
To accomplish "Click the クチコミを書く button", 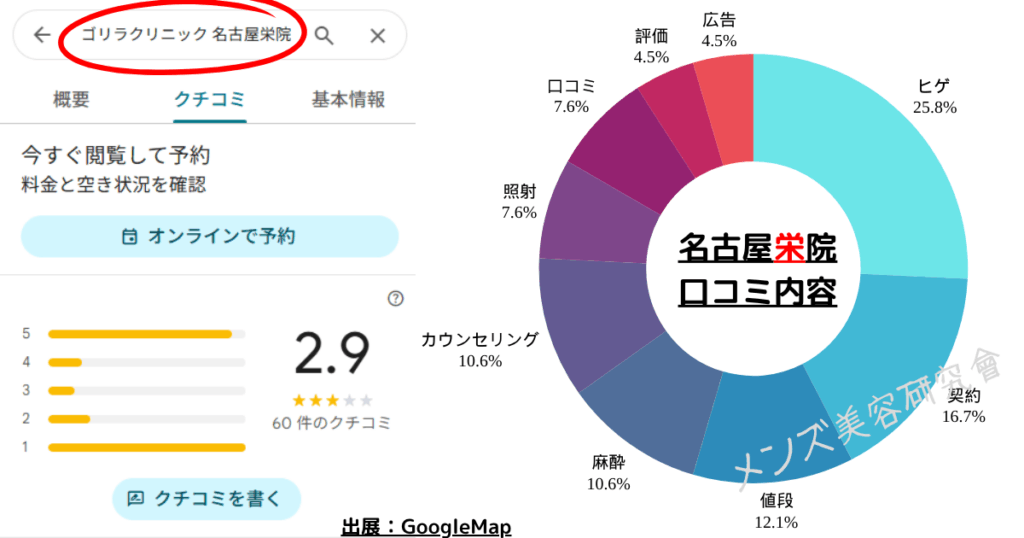I will [x=206, y=499].
